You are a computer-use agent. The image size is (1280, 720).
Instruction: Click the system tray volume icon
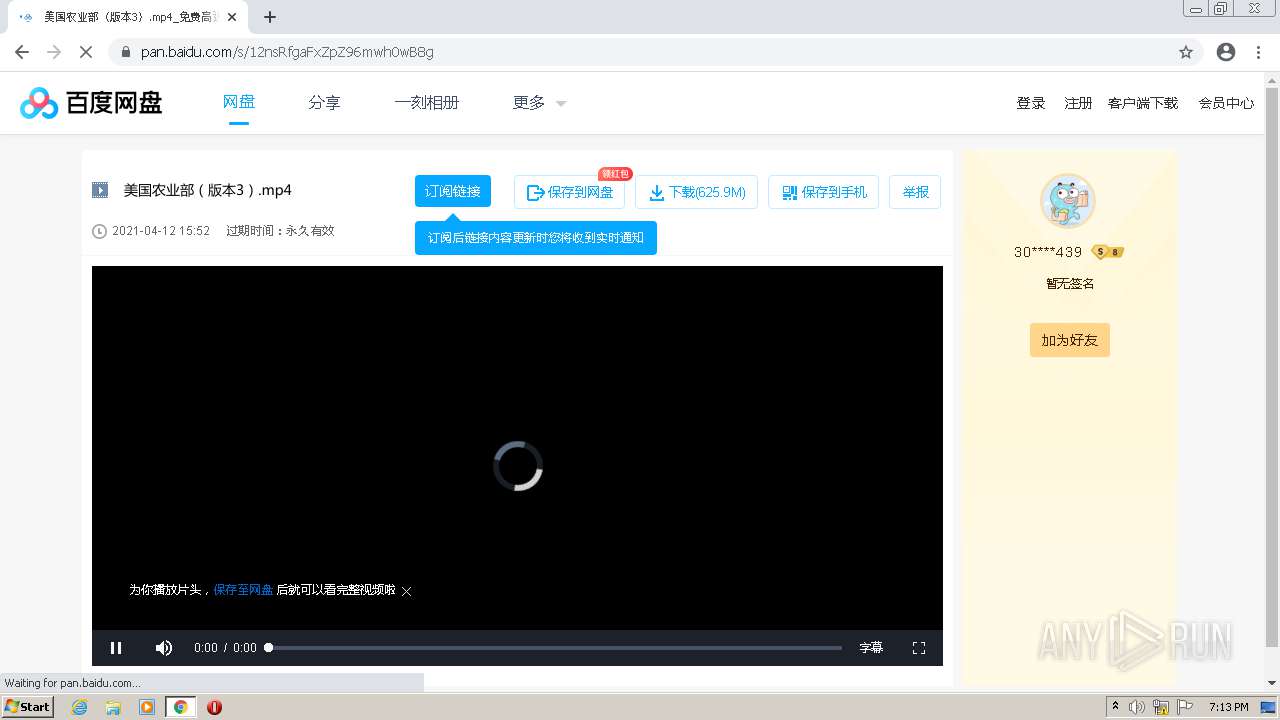click(x=1137, y=707)
